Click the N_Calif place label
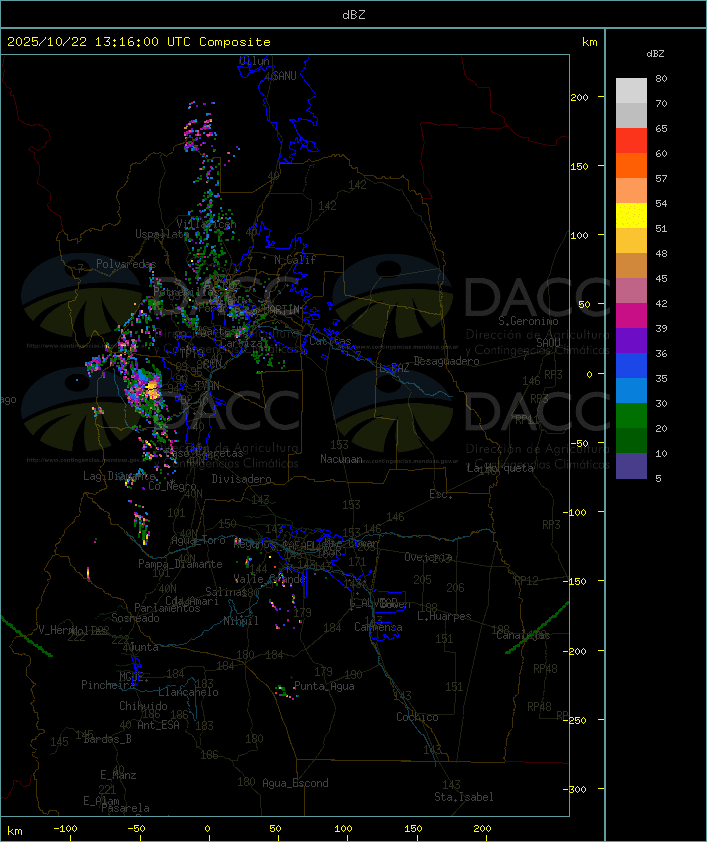The width and height of the screenshot is (707, 842). pyautogui.click(x=295, y=260)
